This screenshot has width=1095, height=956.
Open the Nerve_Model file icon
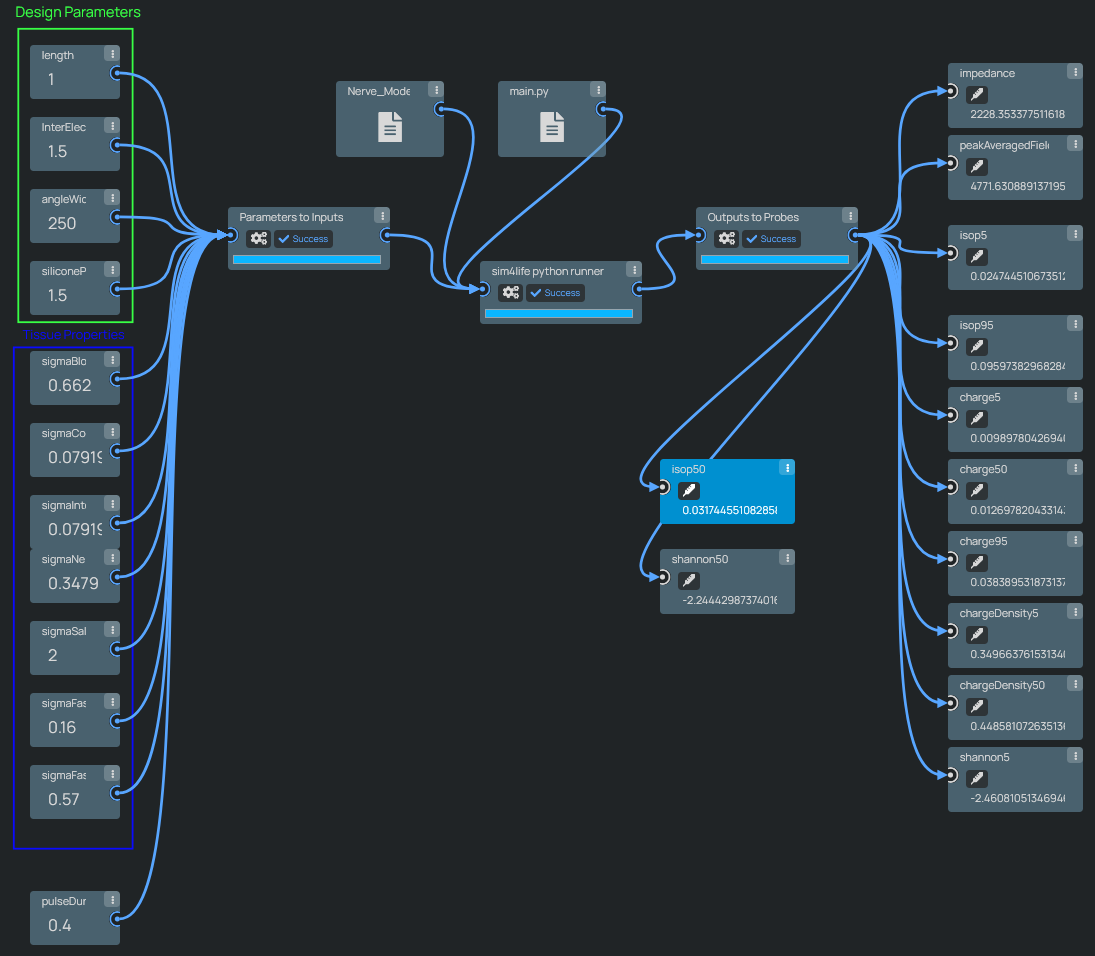(x=389, y=127)
